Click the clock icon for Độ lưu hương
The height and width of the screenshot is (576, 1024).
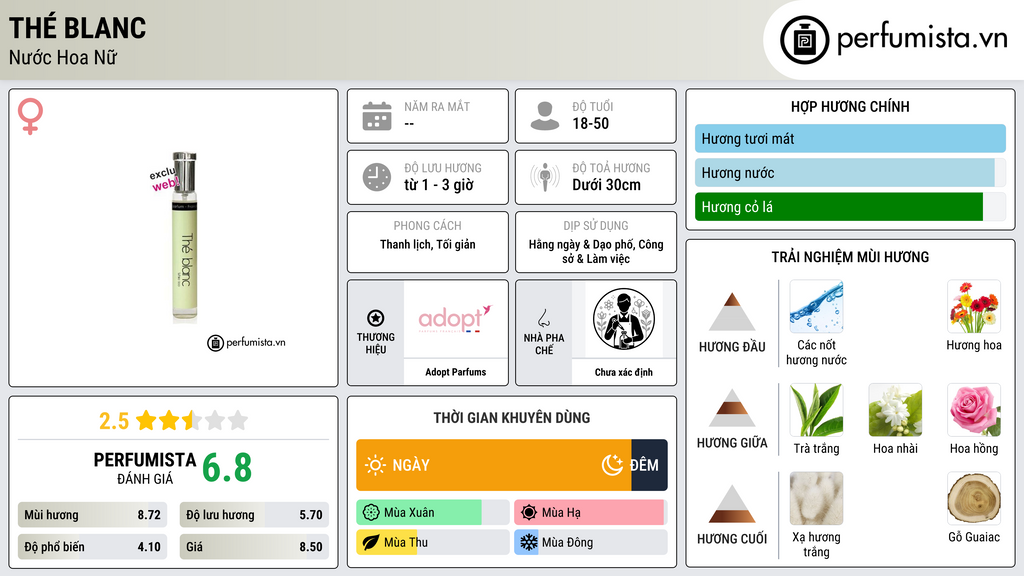377,177
